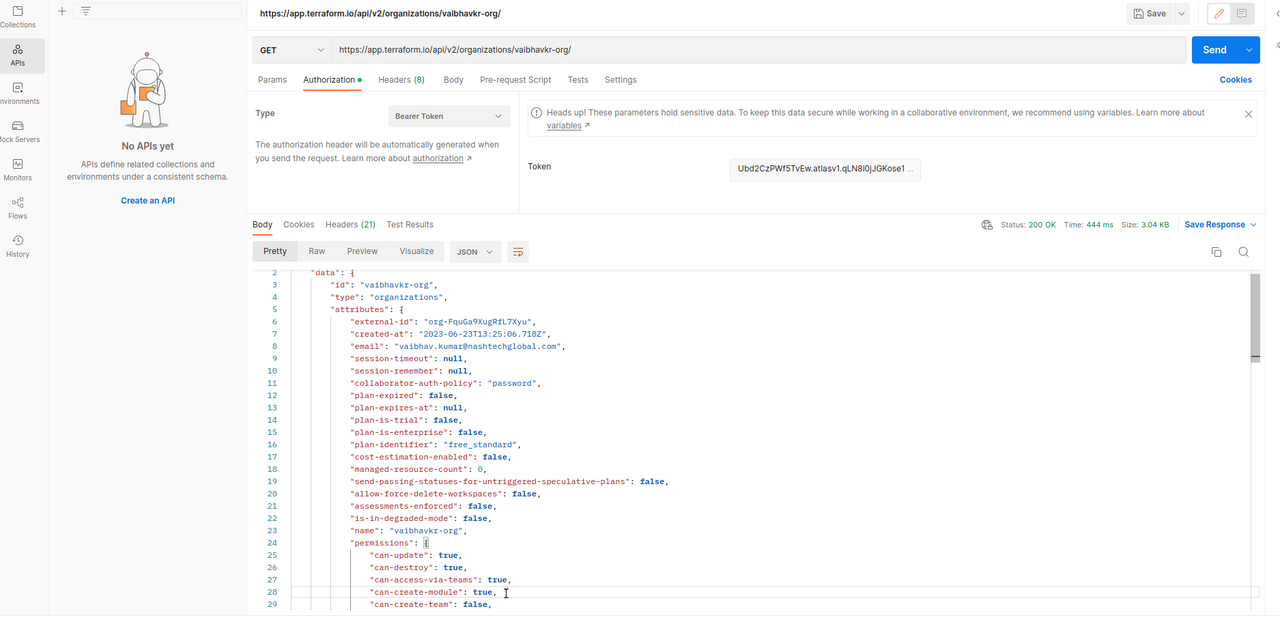This screenshot has height=618, width=1280.
Task: Open the Save Response dropdown
Action: 1220,225
